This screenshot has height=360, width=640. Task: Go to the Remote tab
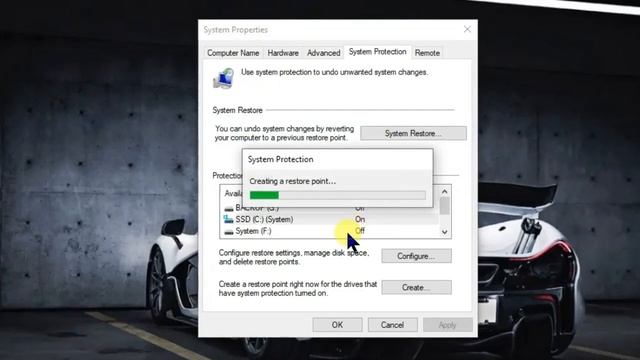coord(427,53)
